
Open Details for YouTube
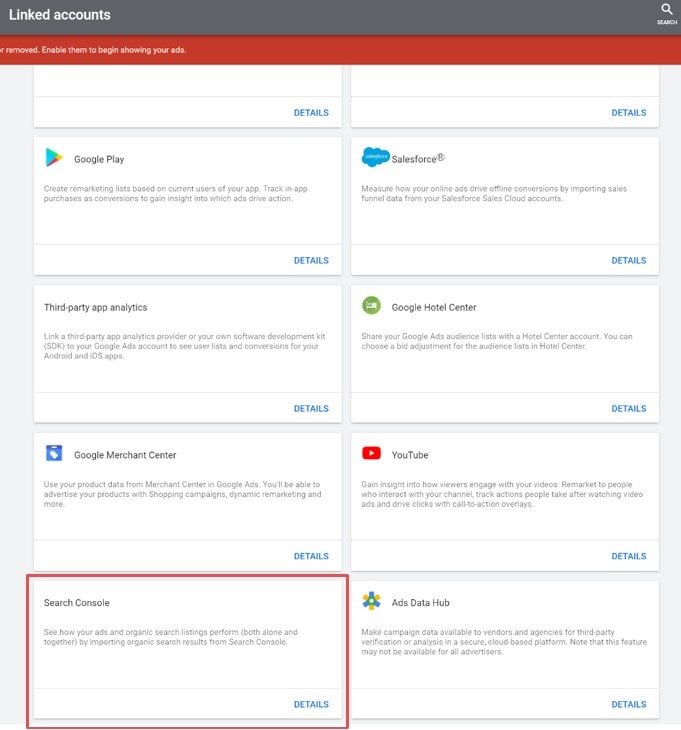[629, 556]
